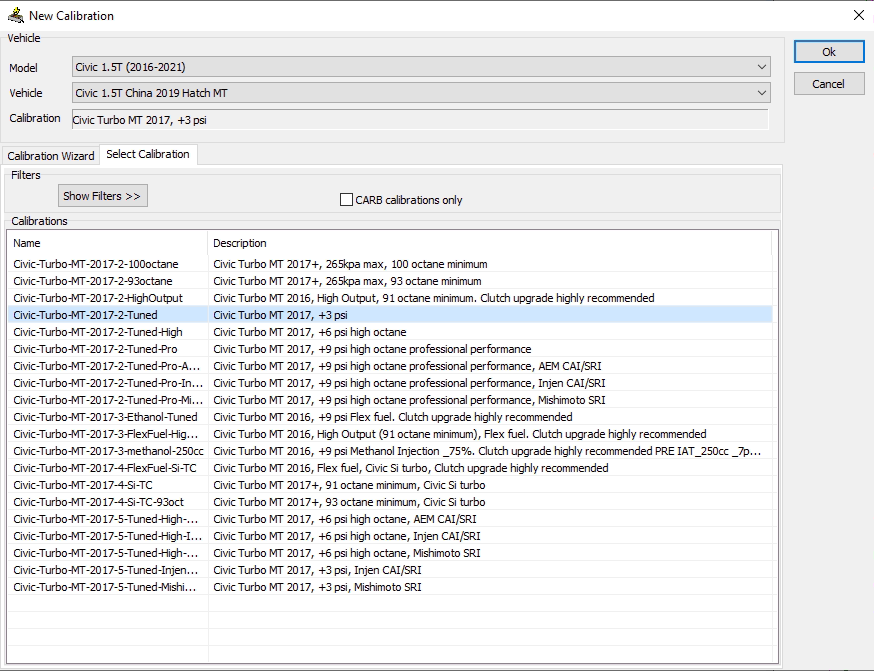Sort list by Name column header
This screenshot has height=671, width=874.
click(108, 243)
